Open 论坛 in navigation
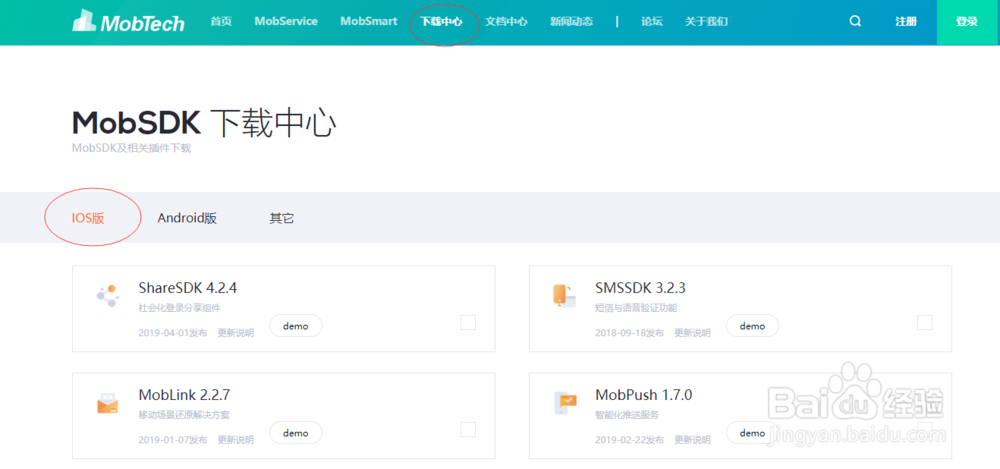 [652, 21]
